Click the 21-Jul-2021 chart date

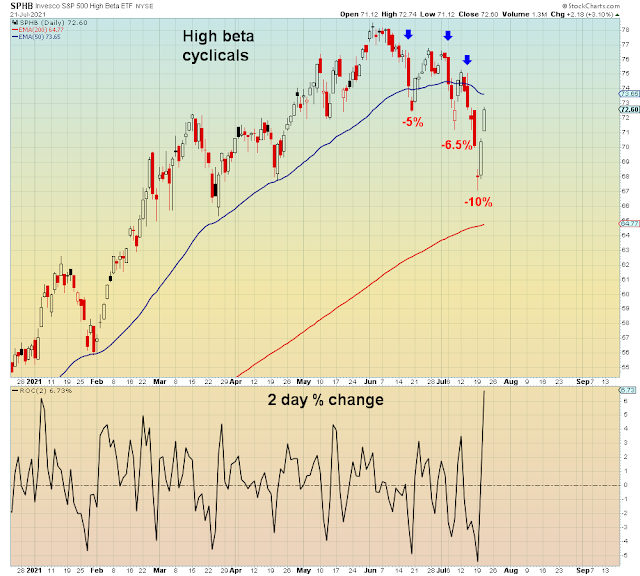coord(28,15)
